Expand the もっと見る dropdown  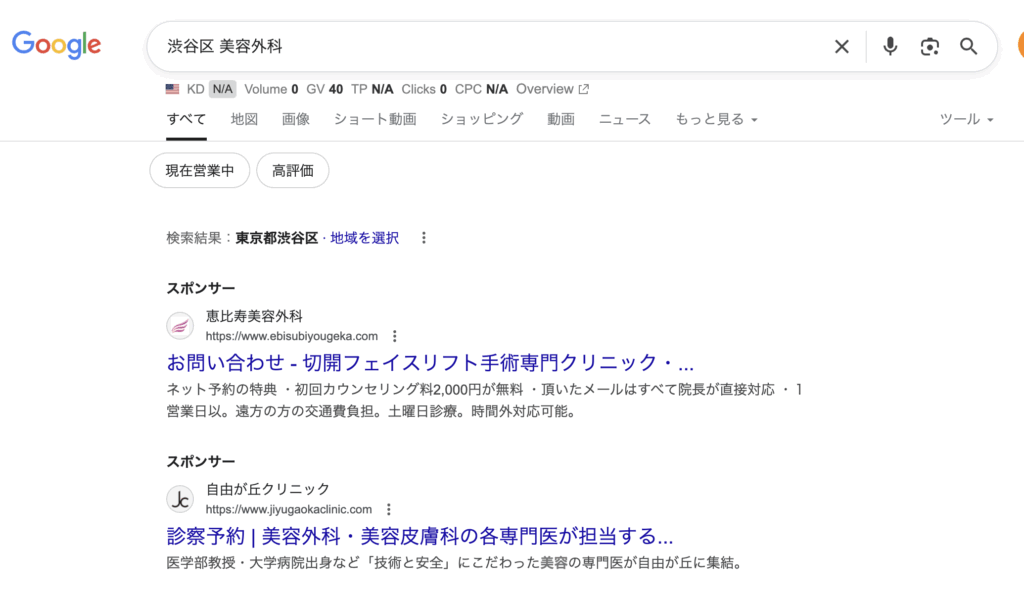click(x=716, y=119)
